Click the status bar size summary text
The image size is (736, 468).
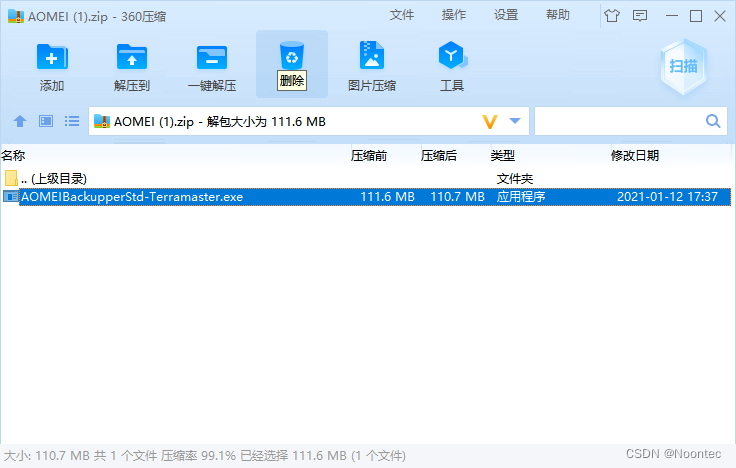click(x=205, y=456)
